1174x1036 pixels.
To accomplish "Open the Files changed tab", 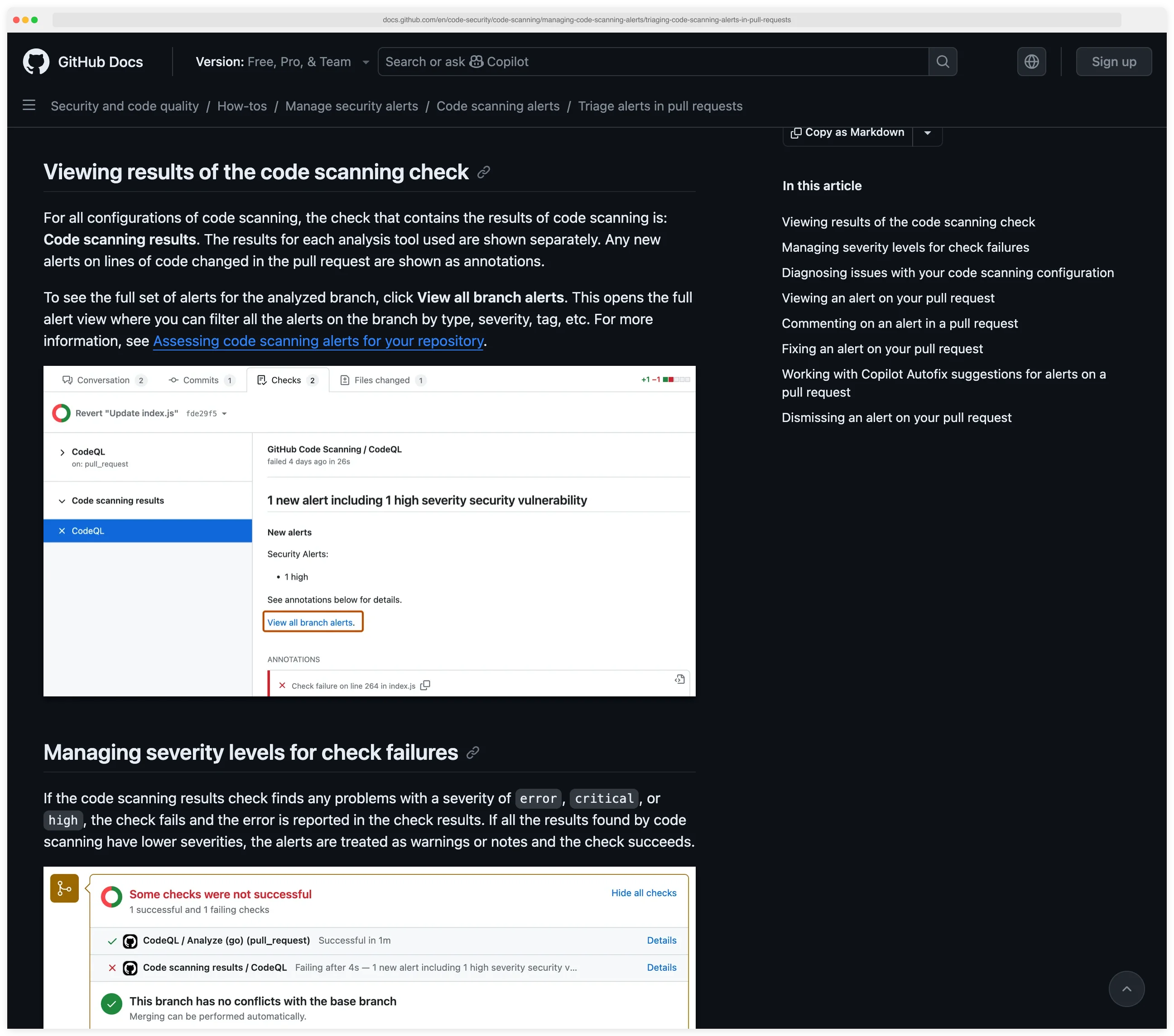I will click(382, 379).
